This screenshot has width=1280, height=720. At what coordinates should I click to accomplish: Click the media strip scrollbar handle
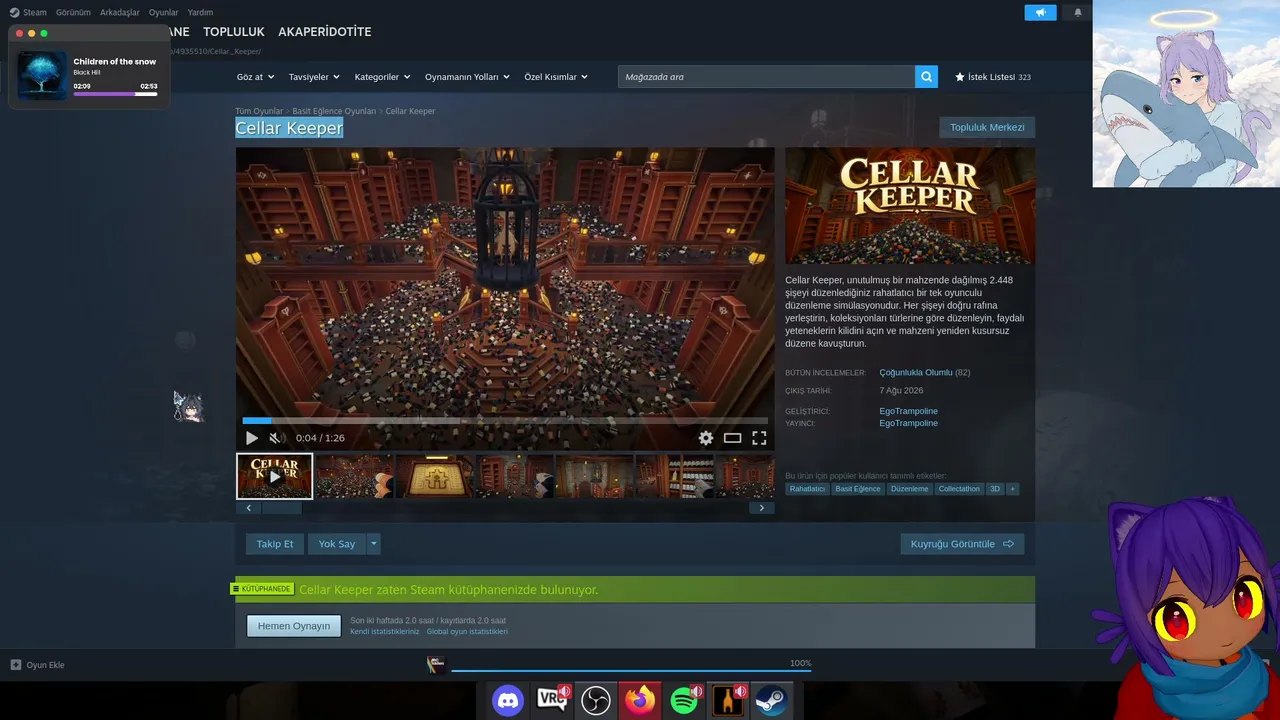281,508
